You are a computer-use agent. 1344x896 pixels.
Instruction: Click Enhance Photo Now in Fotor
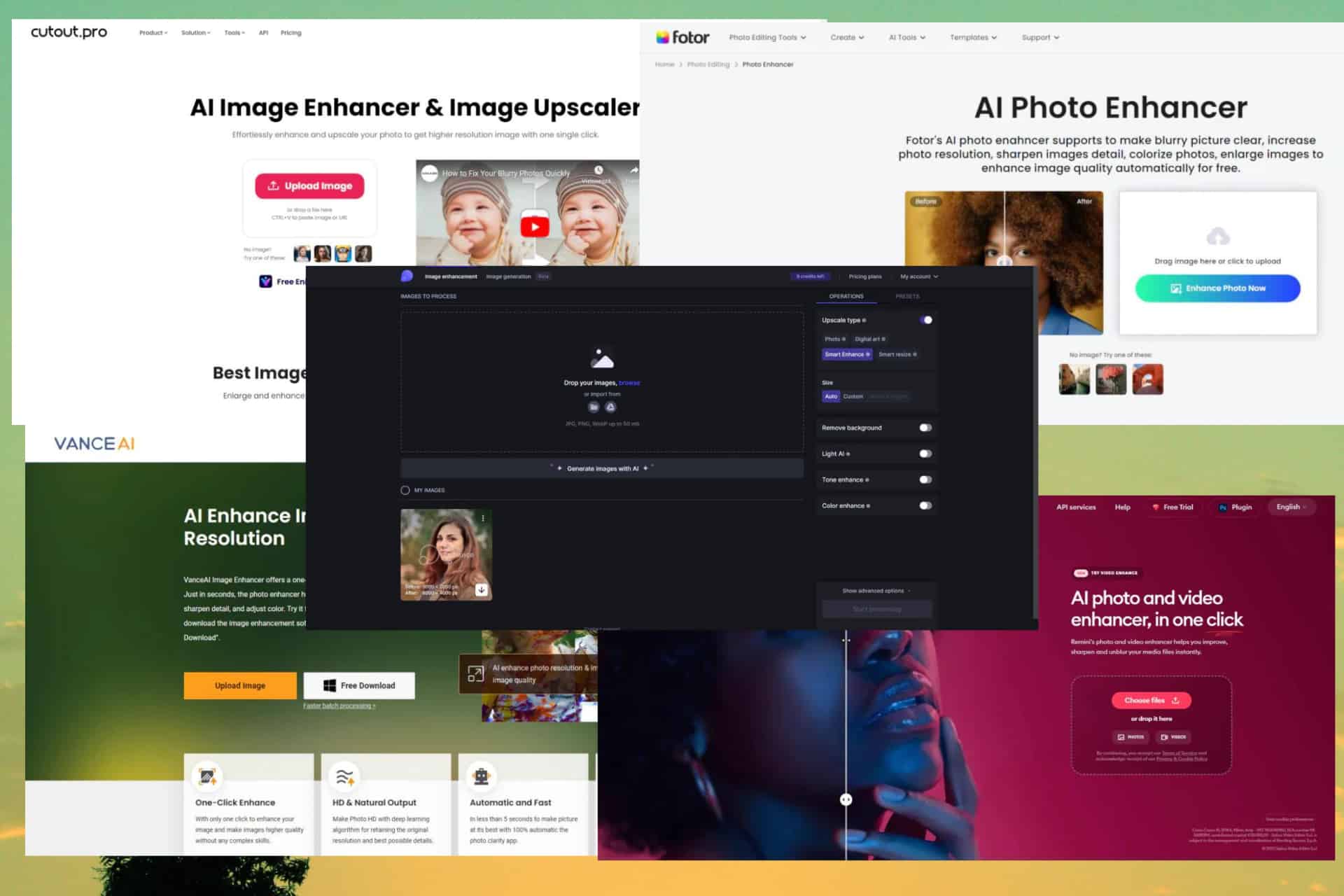click(1218, 288)
